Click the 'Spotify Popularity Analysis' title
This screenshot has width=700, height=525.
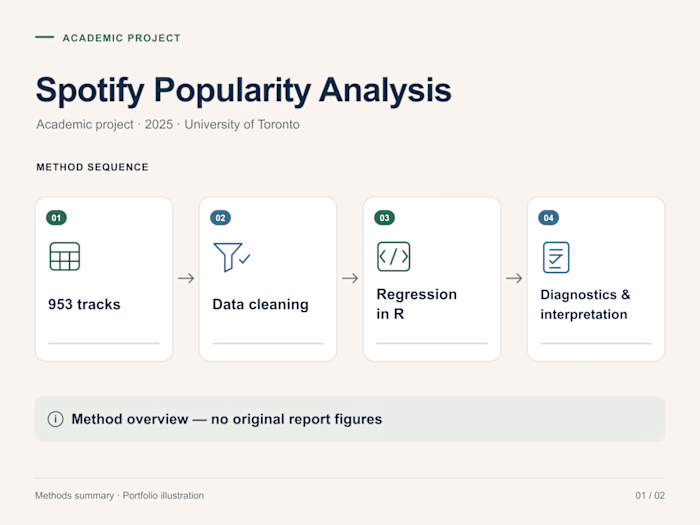coord(244,91)
